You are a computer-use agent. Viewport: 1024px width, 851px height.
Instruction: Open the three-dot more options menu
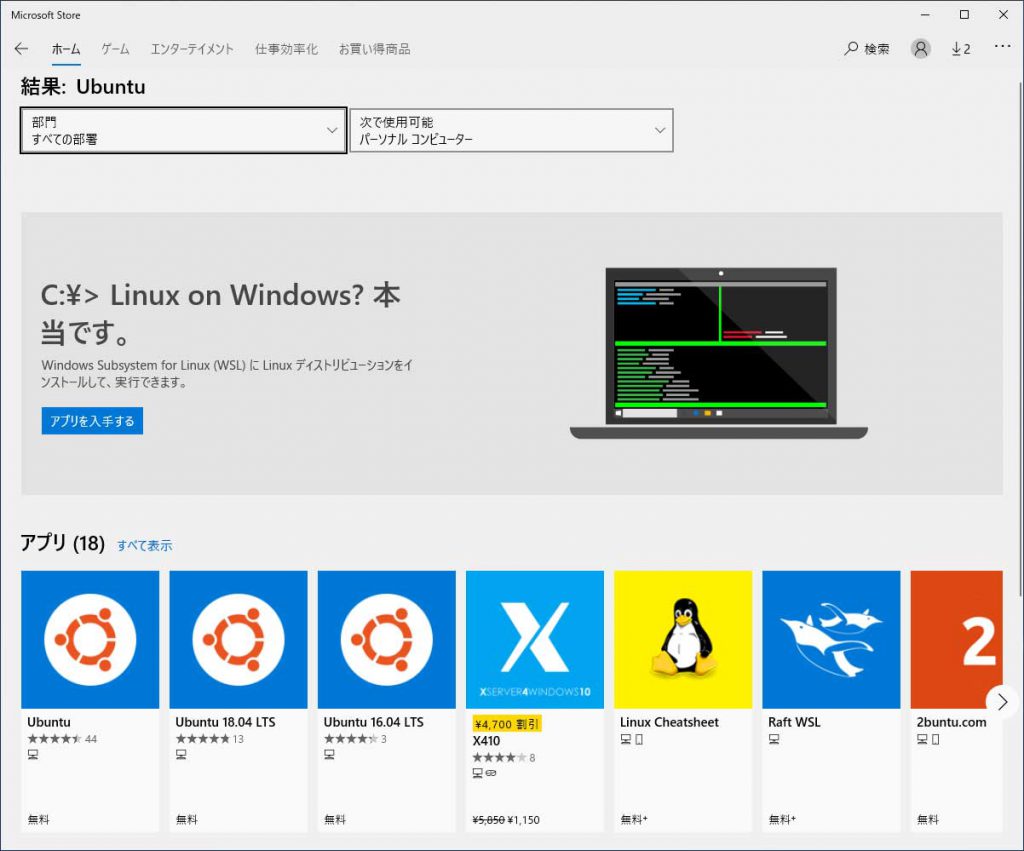[1002, 47]
